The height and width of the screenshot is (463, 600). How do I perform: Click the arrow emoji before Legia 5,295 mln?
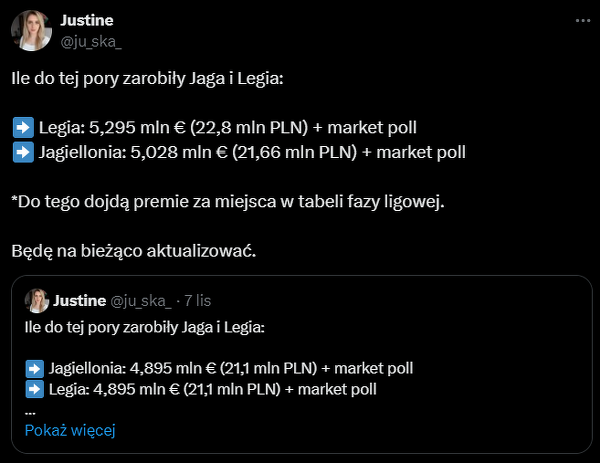[x=23, y=127]
